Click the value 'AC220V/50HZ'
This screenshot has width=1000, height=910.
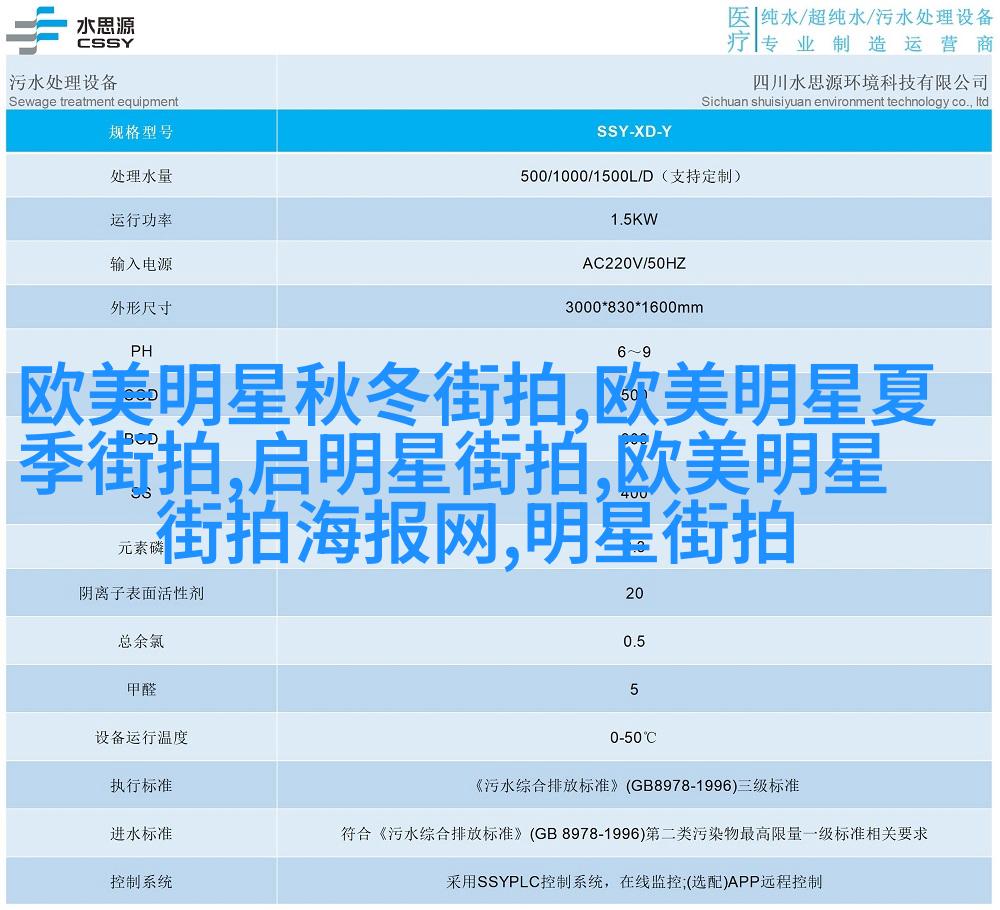click(x=634, y=263)
